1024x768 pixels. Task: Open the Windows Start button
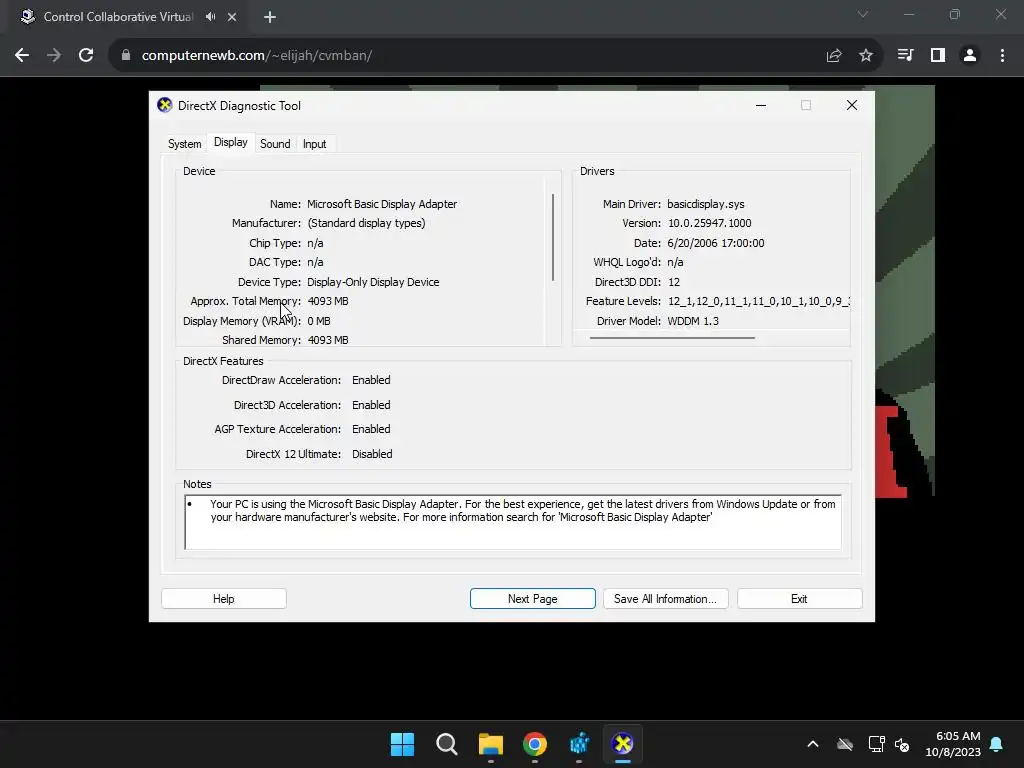point(402,744)
